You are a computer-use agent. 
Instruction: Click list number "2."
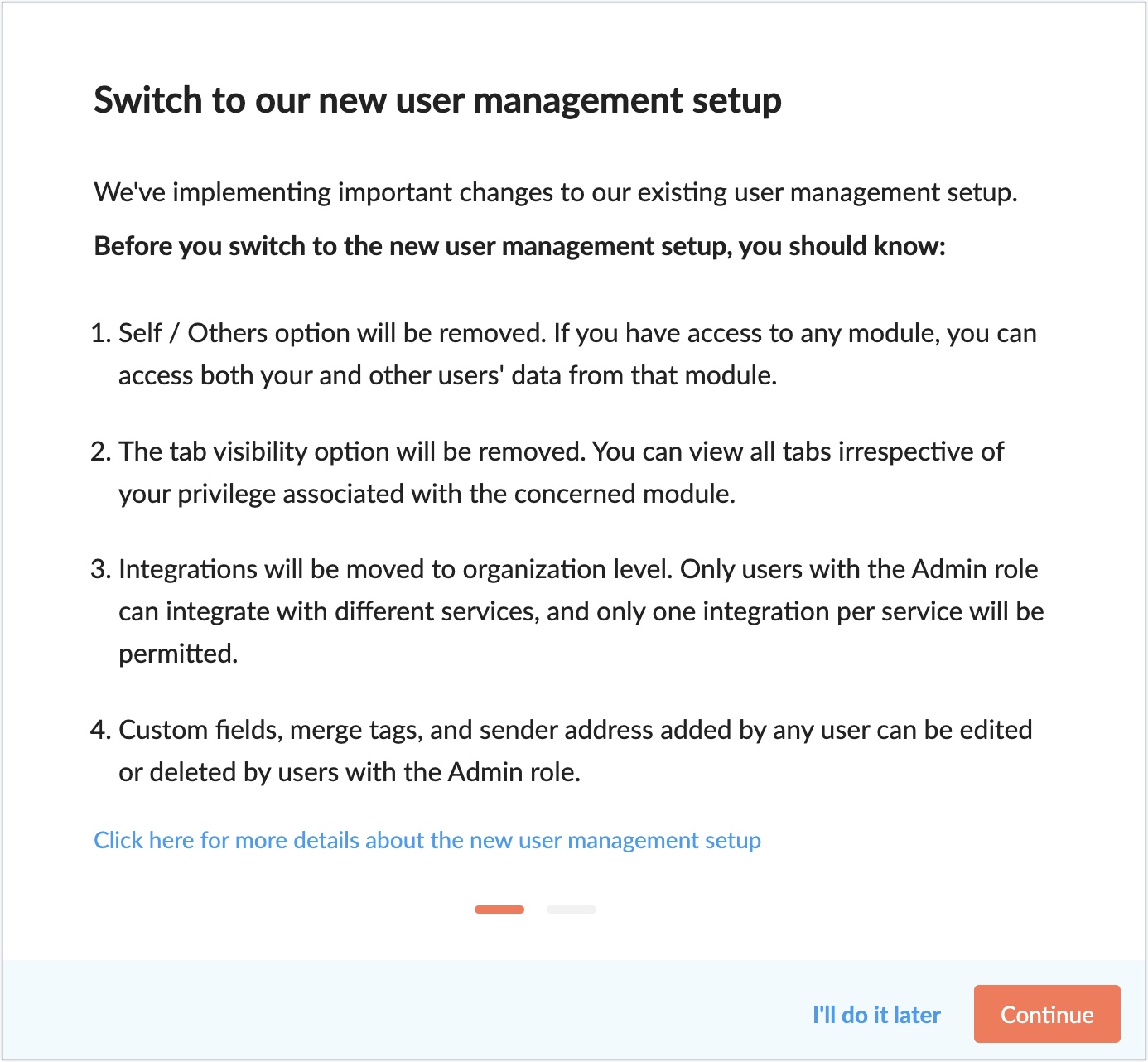coord(101,451)
